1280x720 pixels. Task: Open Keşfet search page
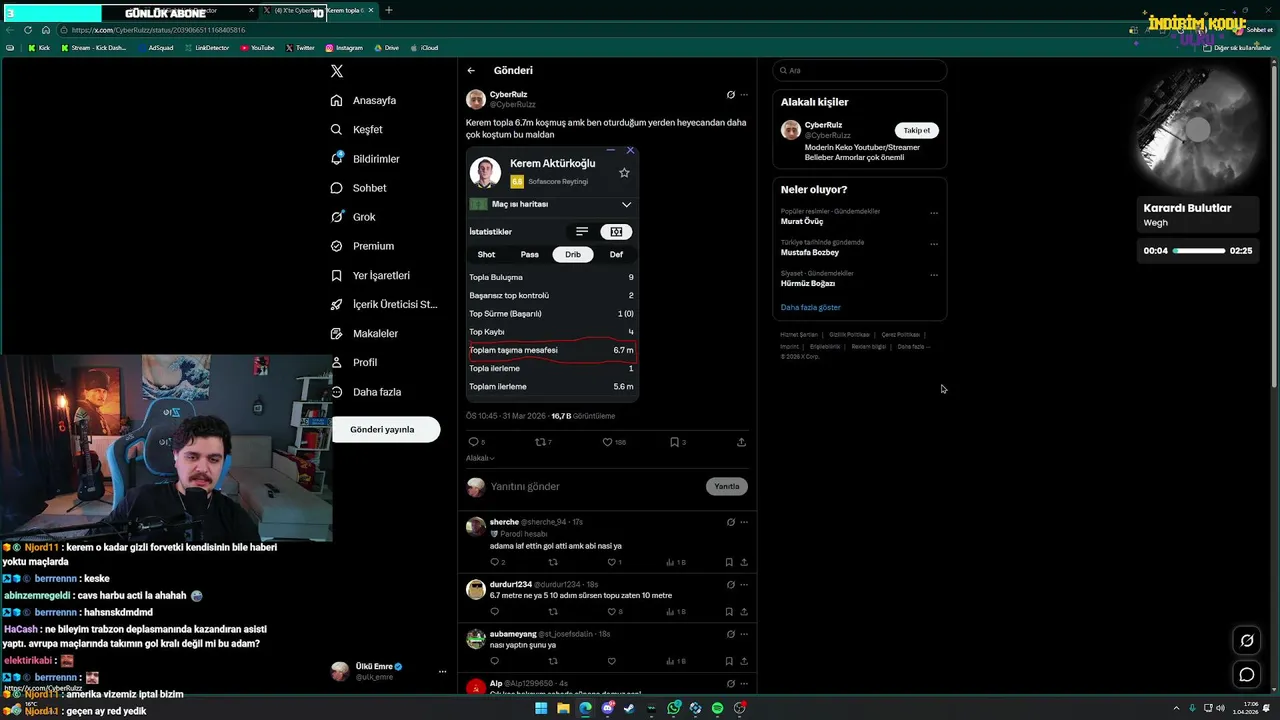[357, 129]
